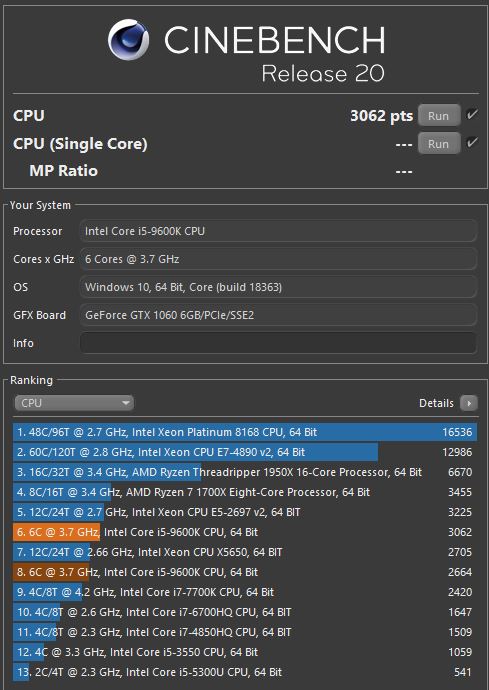Click the Processor field showing i5-9600K
This screenshot has width=489, height=690.
[x=278, y=231]
